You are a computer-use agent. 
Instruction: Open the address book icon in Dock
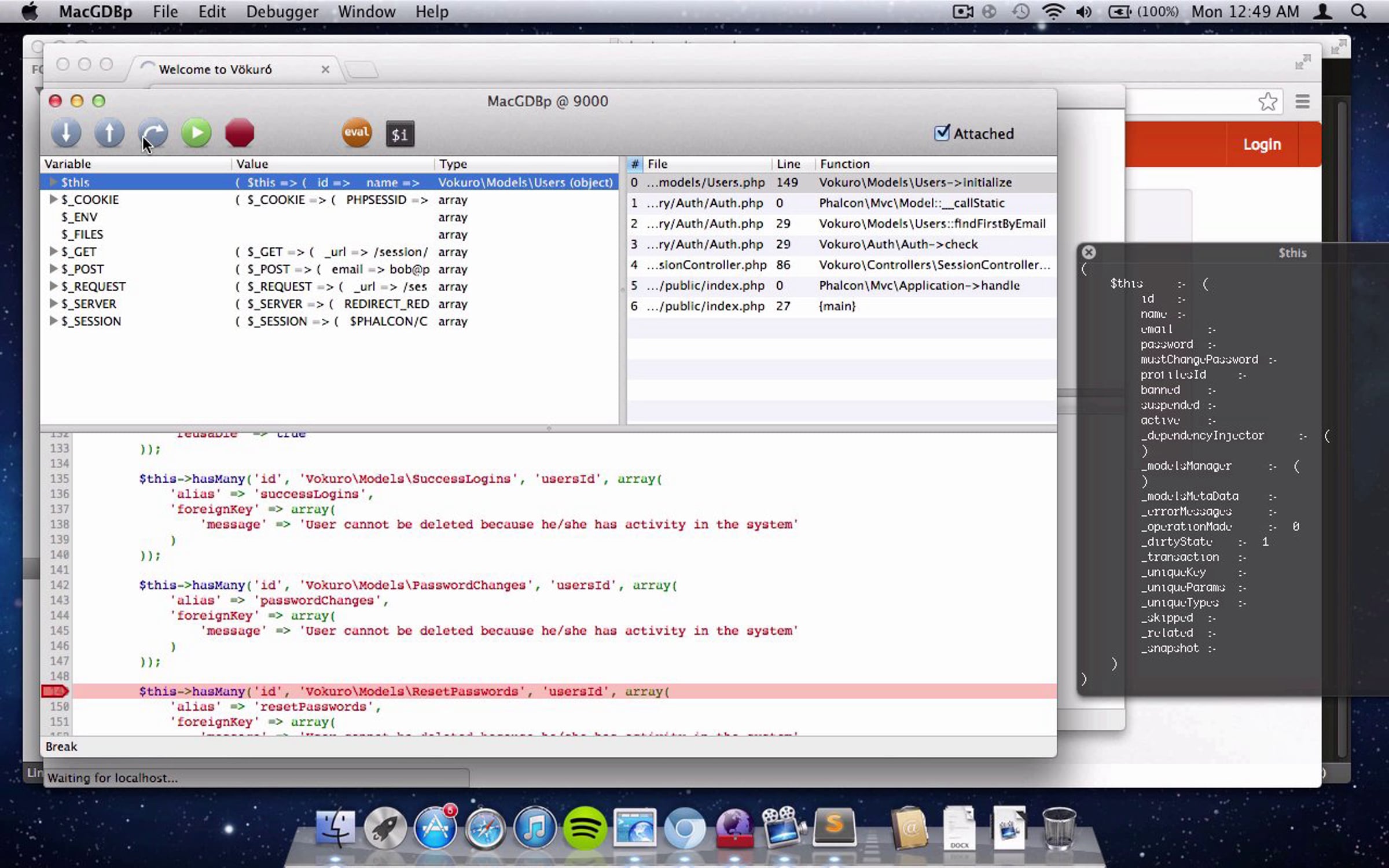(x=909, y=828)
